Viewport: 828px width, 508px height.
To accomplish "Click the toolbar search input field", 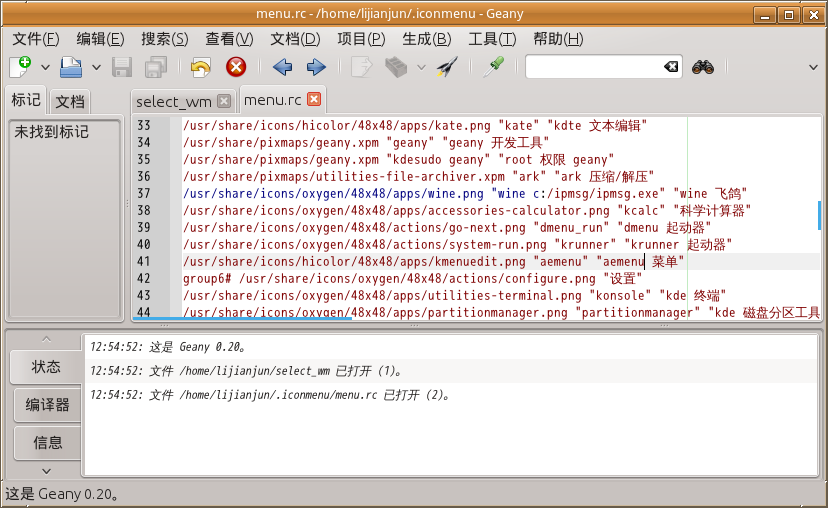I will click(594, 67).
